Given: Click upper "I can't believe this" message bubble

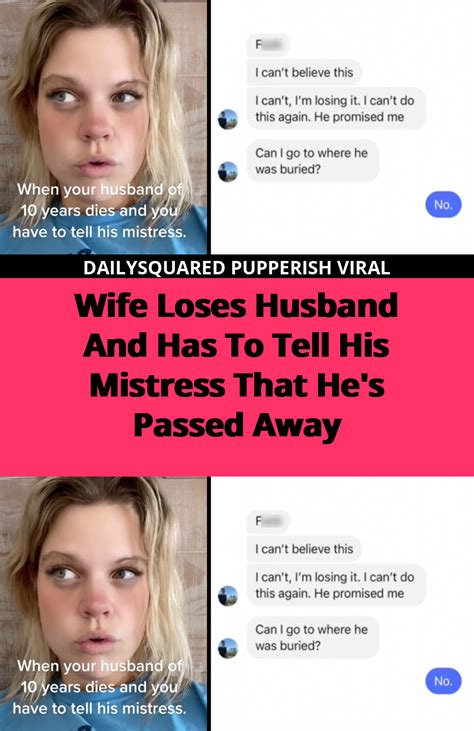Looking at the screenshot, I should [304, 73].
